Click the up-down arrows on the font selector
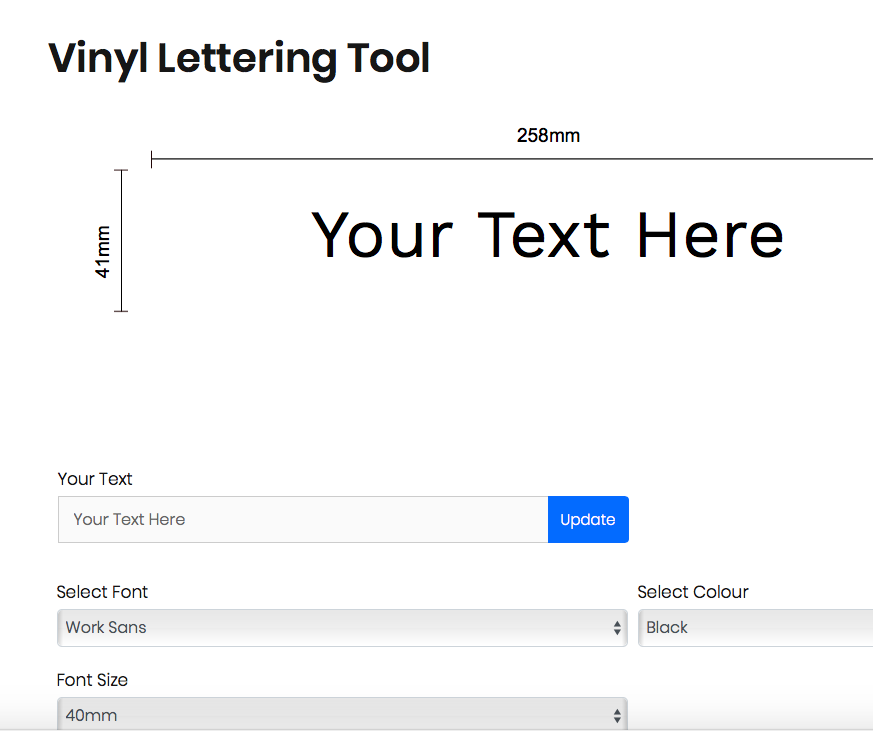This screenshot has height=731, width=873. click(617, 628)
